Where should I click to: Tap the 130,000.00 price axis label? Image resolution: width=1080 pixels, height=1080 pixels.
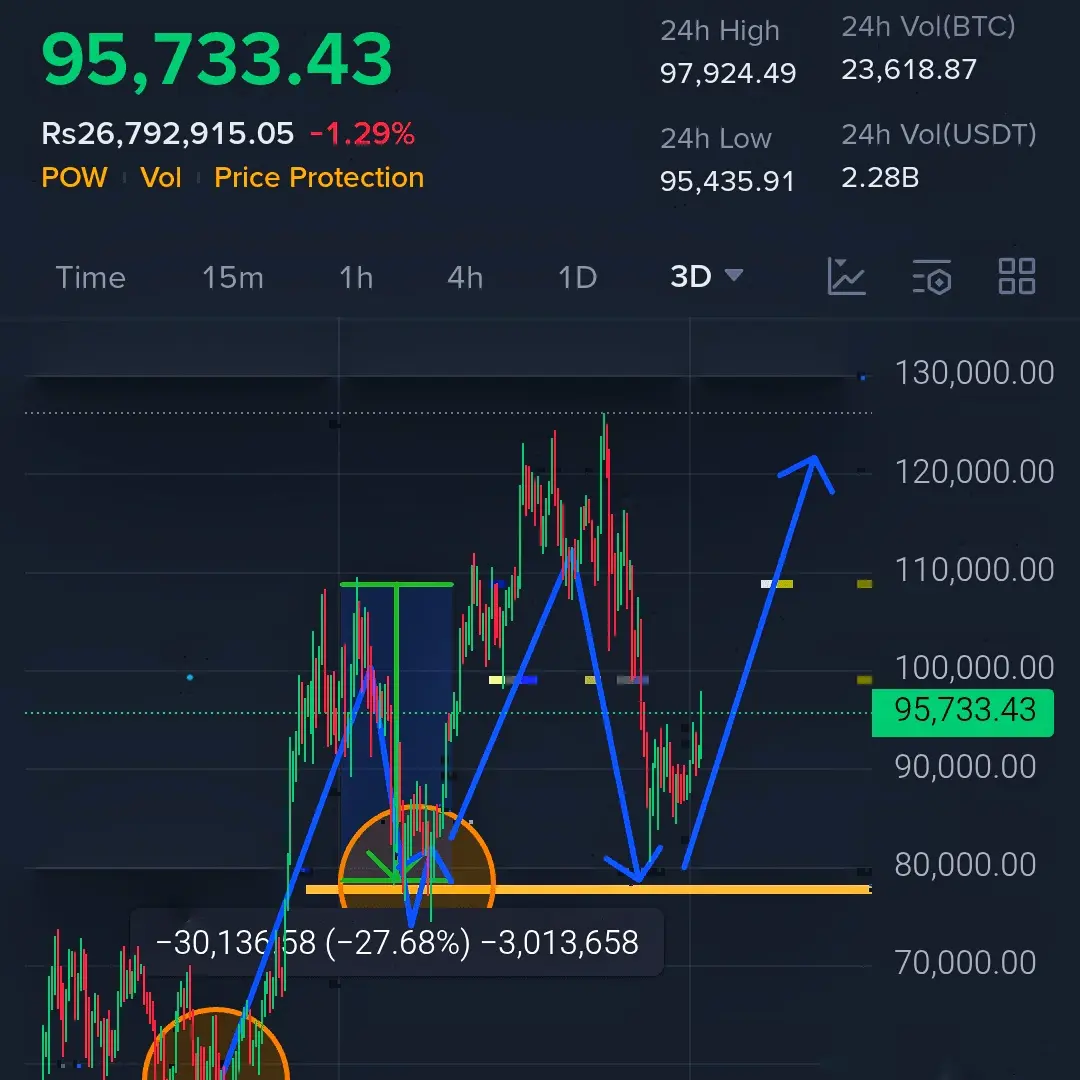pos(974,373)
